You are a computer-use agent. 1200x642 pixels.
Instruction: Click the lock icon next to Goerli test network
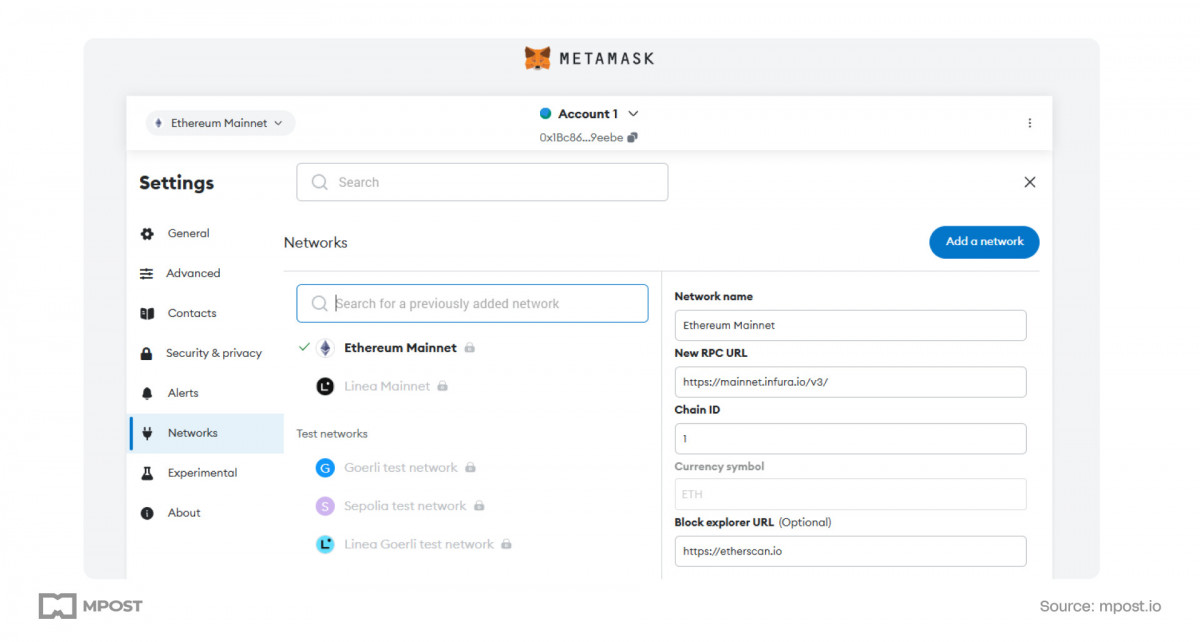point(471,467)
